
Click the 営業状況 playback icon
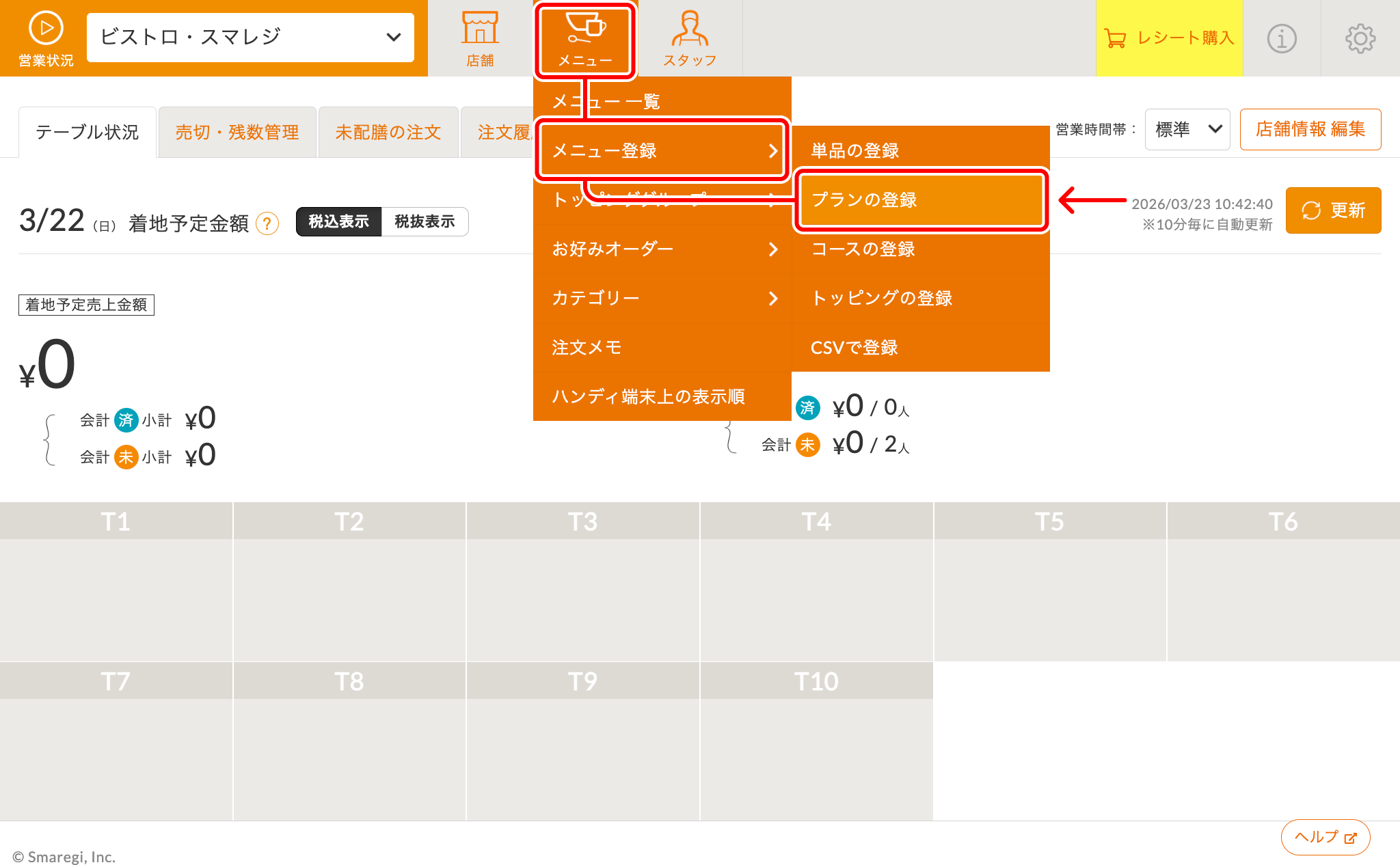coord(44,29)
